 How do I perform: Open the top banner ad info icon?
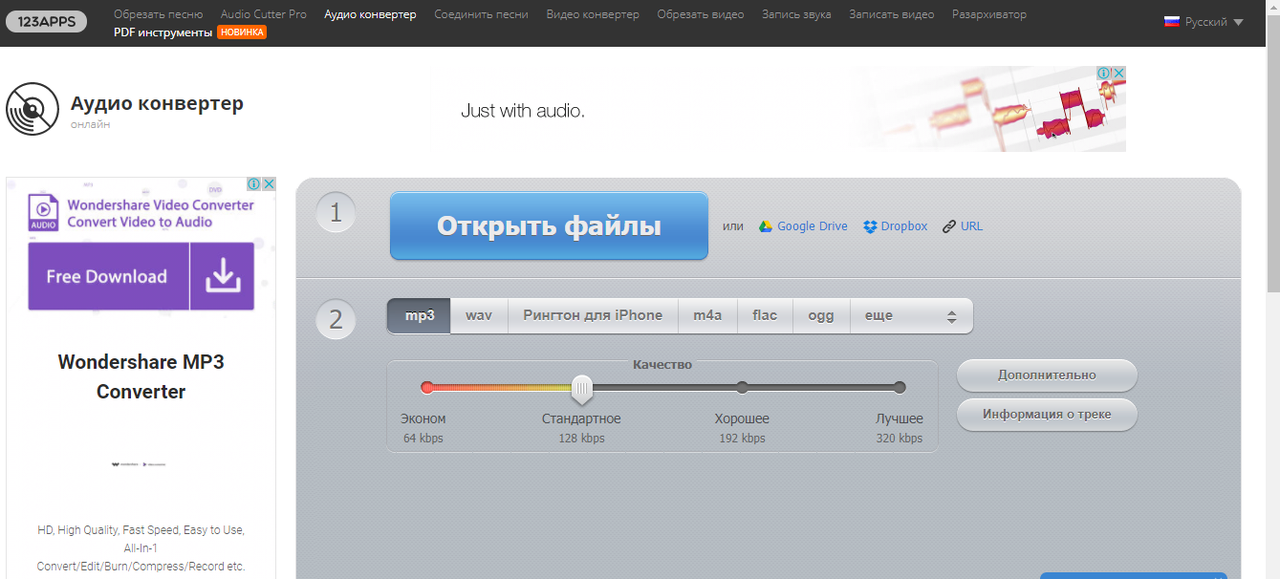click(x=1104, y=73)
